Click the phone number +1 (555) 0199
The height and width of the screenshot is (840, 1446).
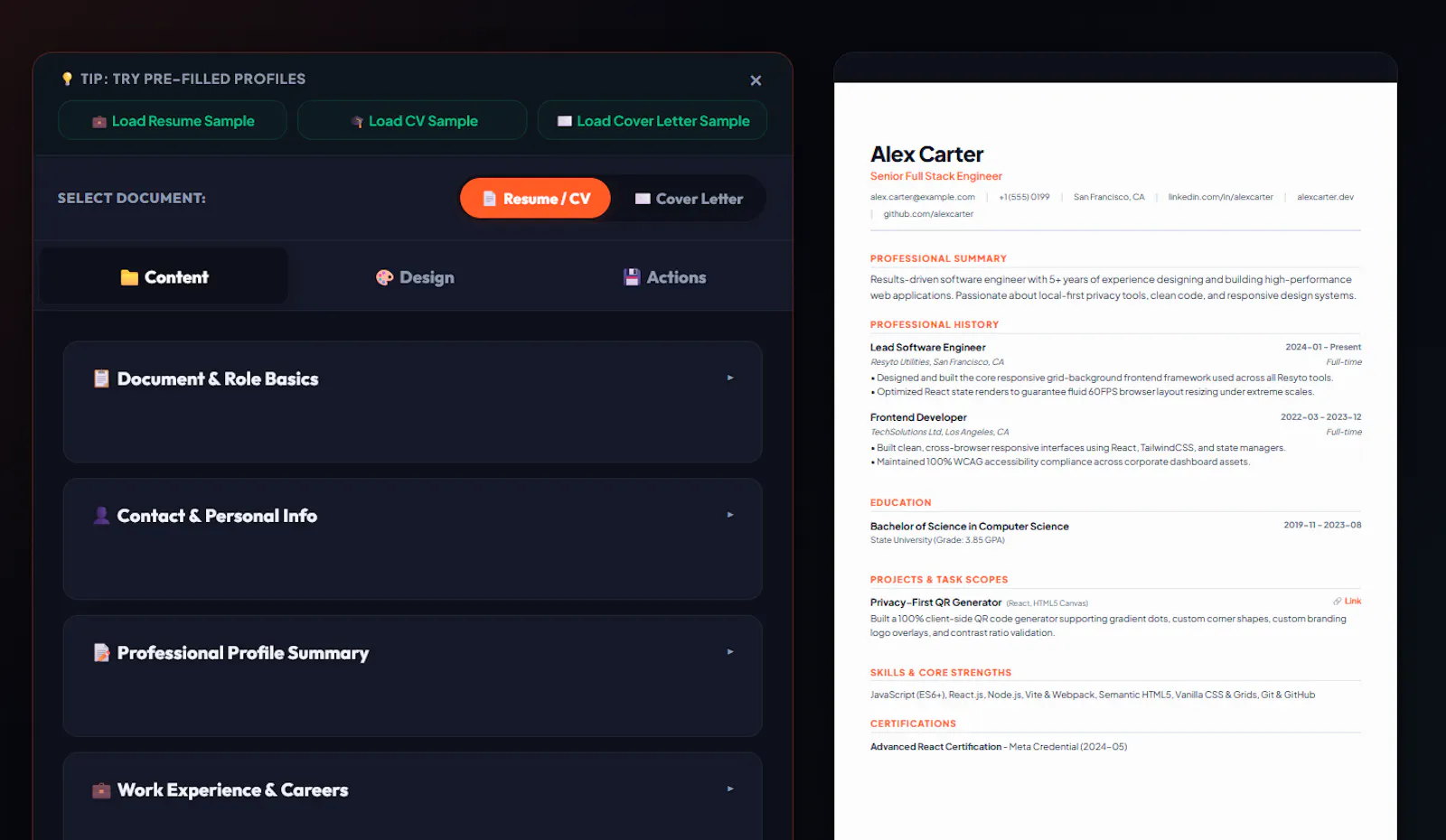[1024, 197]
